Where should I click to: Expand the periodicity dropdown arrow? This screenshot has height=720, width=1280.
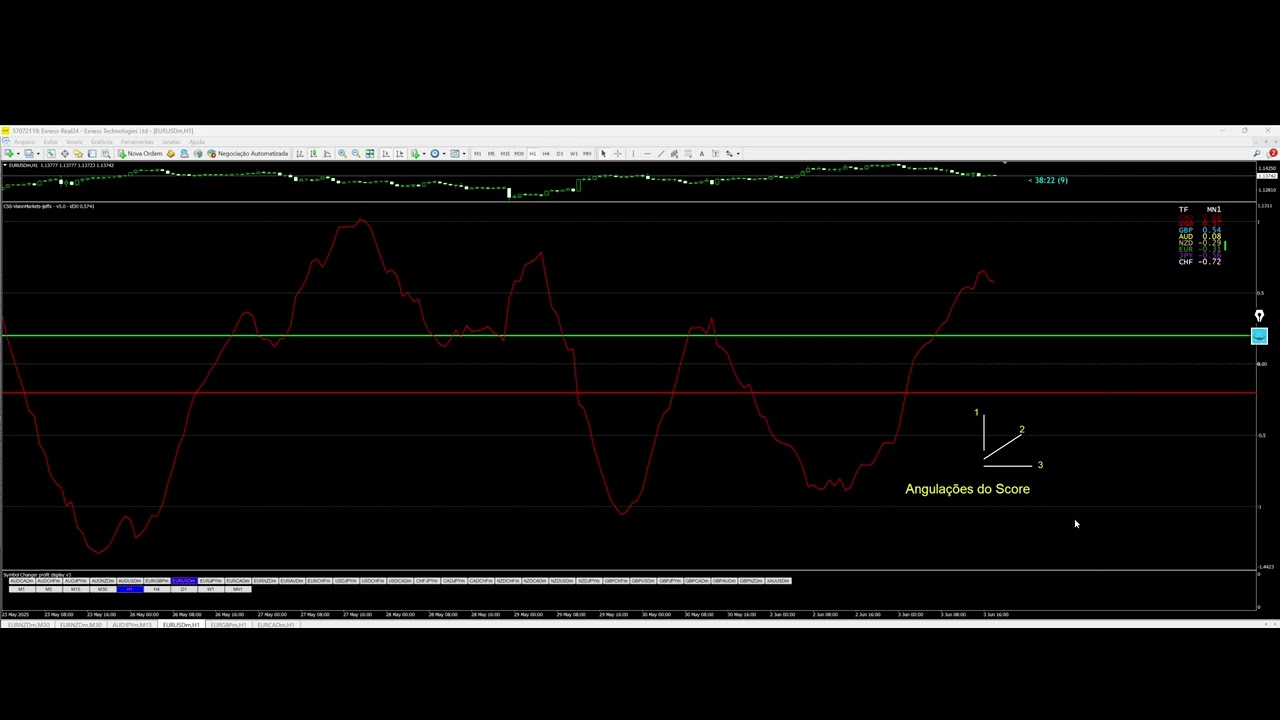(444, 154)
